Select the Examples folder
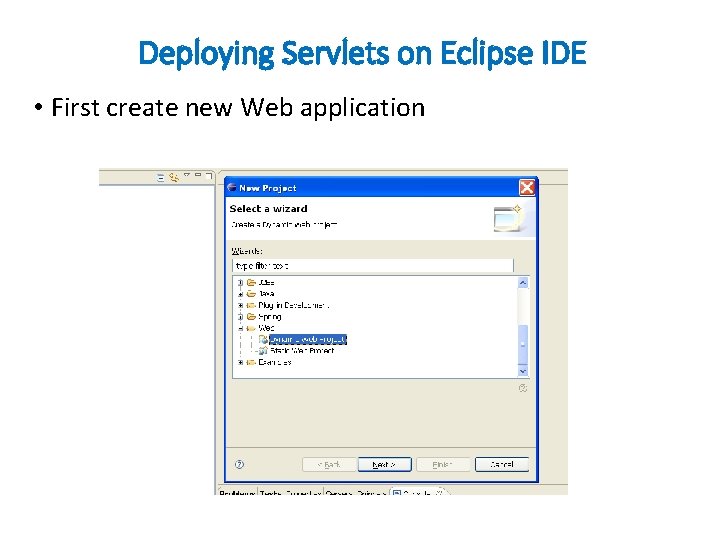Viewport: 720px width, 540px height. [275, 363]
